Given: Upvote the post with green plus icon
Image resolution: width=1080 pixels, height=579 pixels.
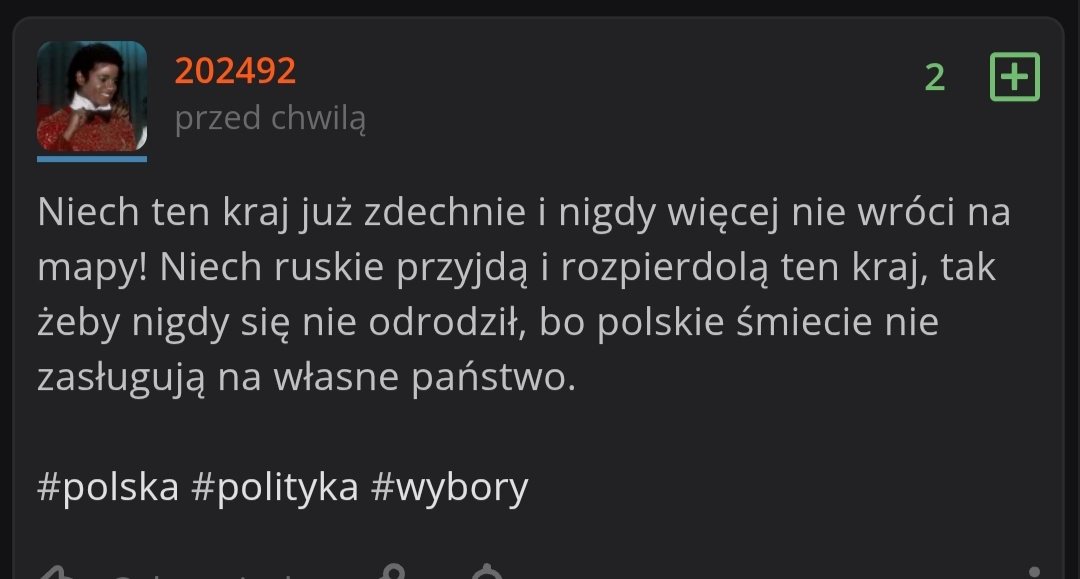Looking at the screenshot, I should pyautogui.click(x=1015, y=76).
